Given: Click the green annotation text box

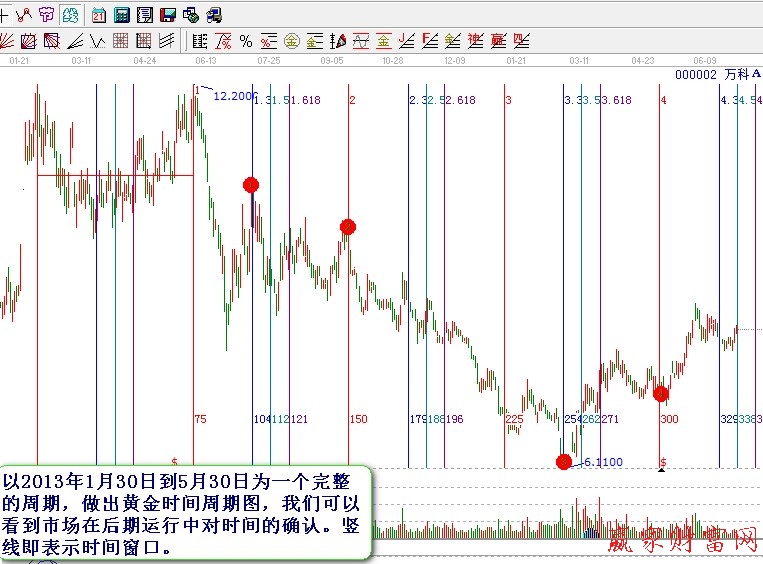Looking at the screenshot, I should click(185, 512).
